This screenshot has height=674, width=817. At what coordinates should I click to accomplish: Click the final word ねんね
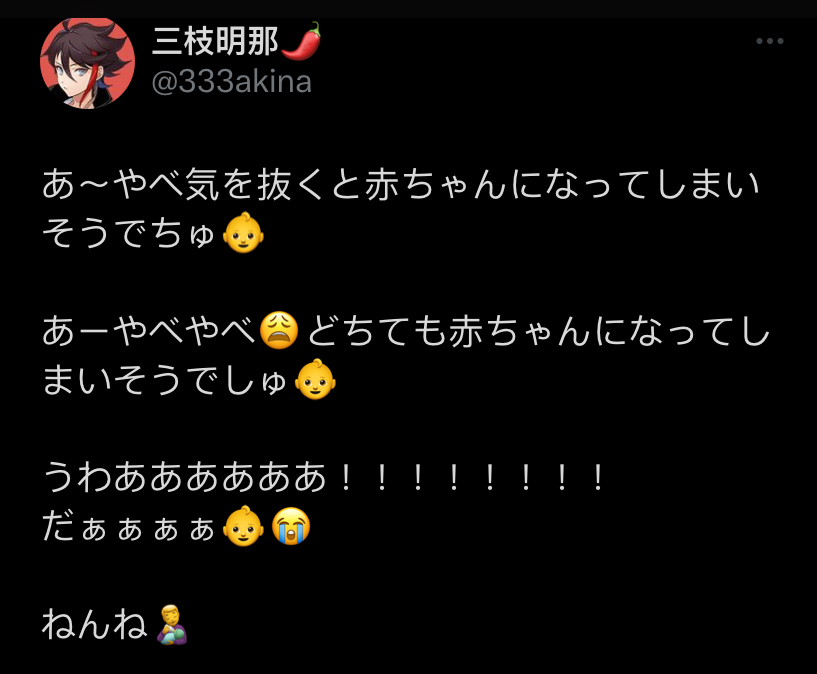tap(95, 624)
